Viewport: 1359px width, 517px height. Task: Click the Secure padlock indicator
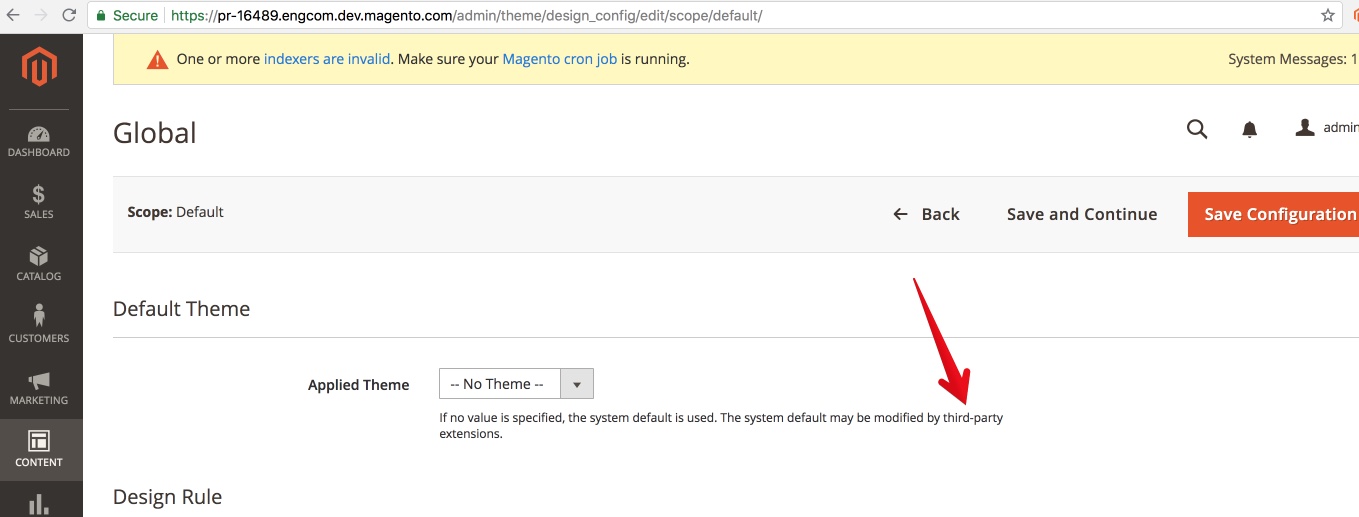[127, 16]
